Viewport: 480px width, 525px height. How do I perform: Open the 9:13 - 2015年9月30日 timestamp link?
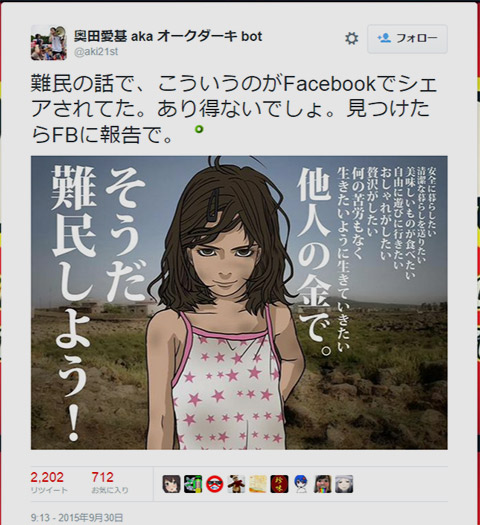coord(77,518)
